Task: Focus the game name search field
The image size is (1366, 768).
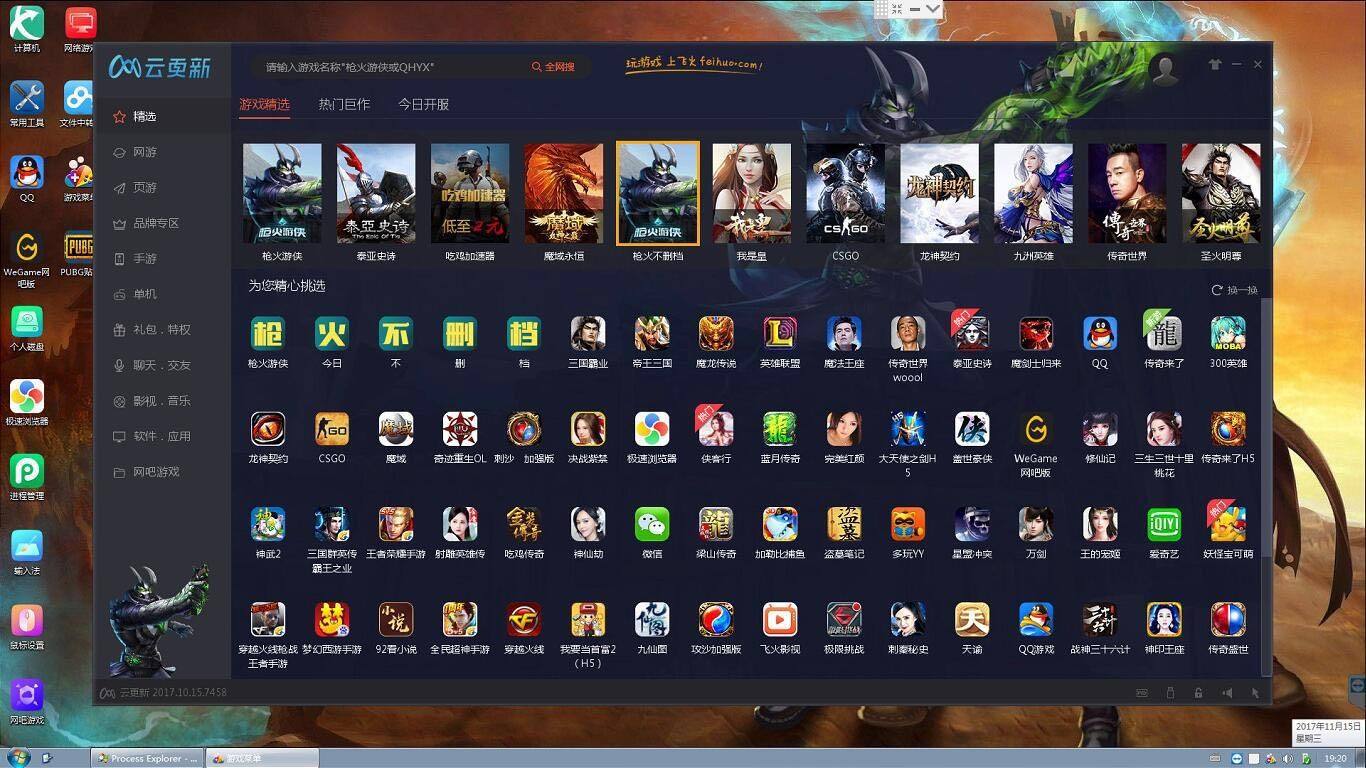Action: coord(390,67)
